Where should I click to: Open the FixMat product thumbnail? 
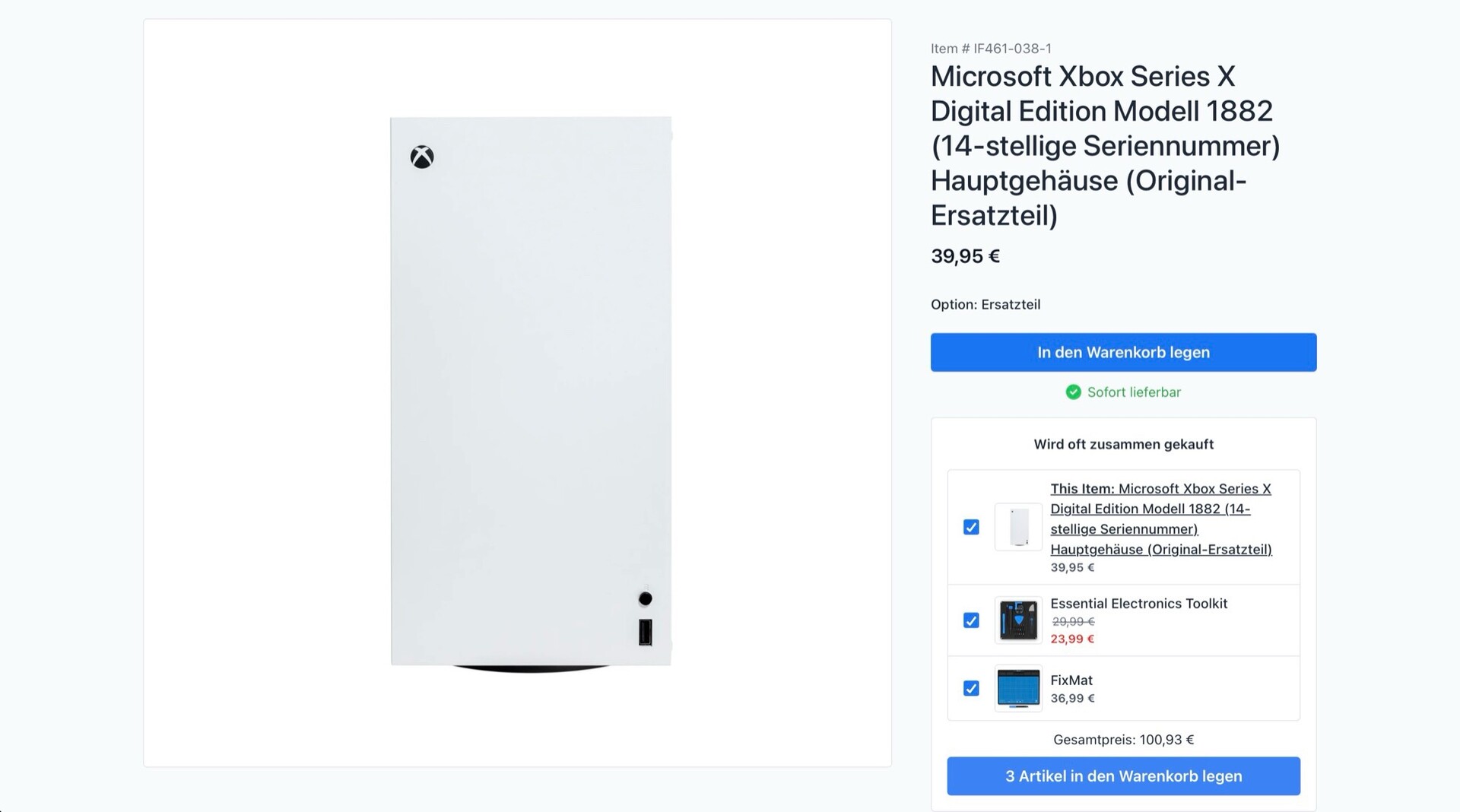[x=1018, y=688]
